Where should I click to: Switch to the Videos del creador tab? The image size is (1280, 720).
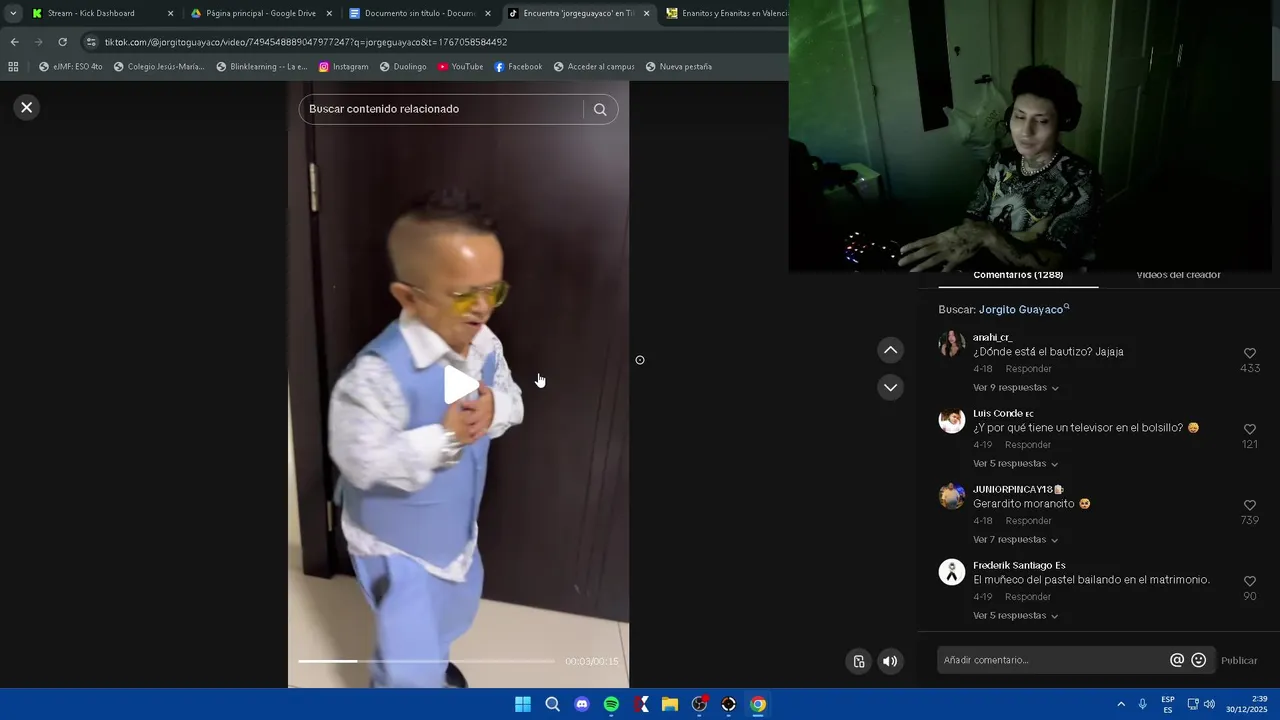[x=1178, y=275]
